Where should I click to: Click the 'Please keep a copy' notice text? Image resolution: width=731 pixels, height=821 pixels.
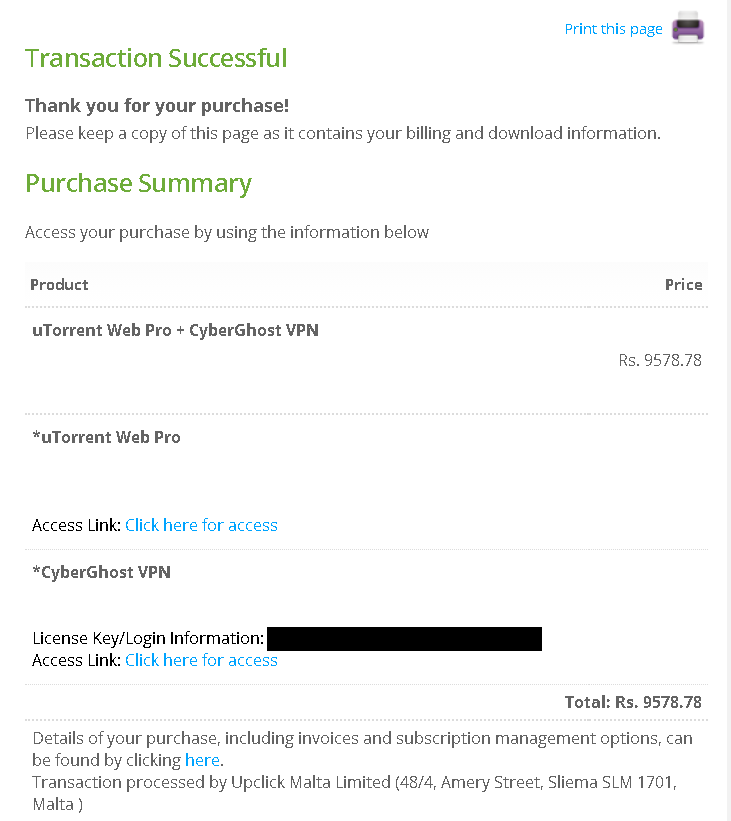343,134
